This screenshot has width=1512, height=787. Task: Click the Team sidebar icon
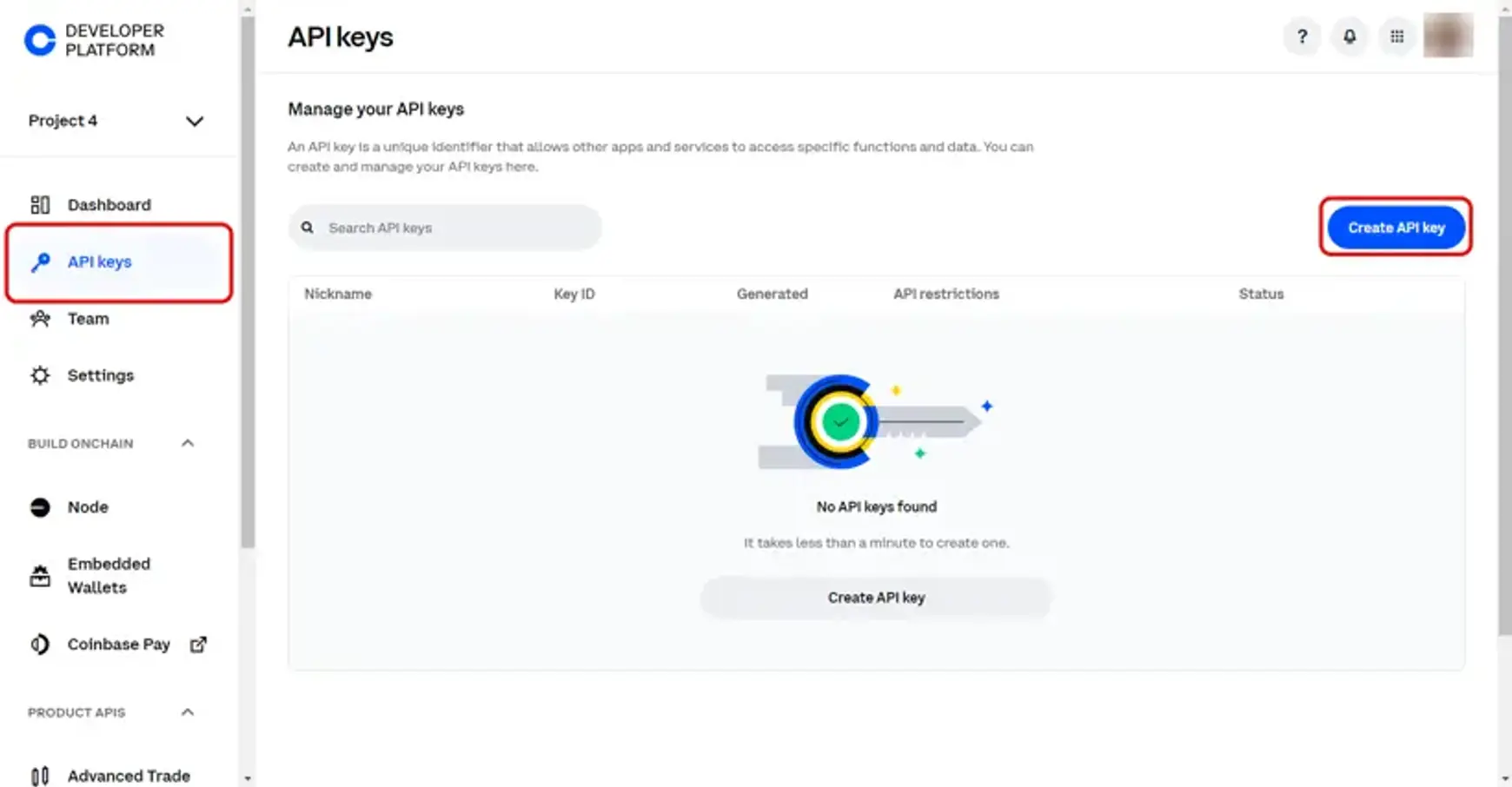40,319
